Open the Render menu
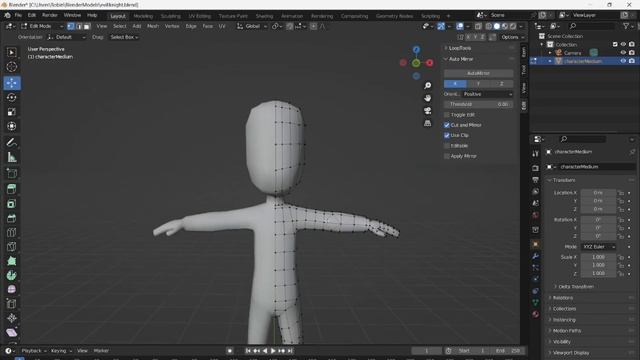 pos(50,15)
